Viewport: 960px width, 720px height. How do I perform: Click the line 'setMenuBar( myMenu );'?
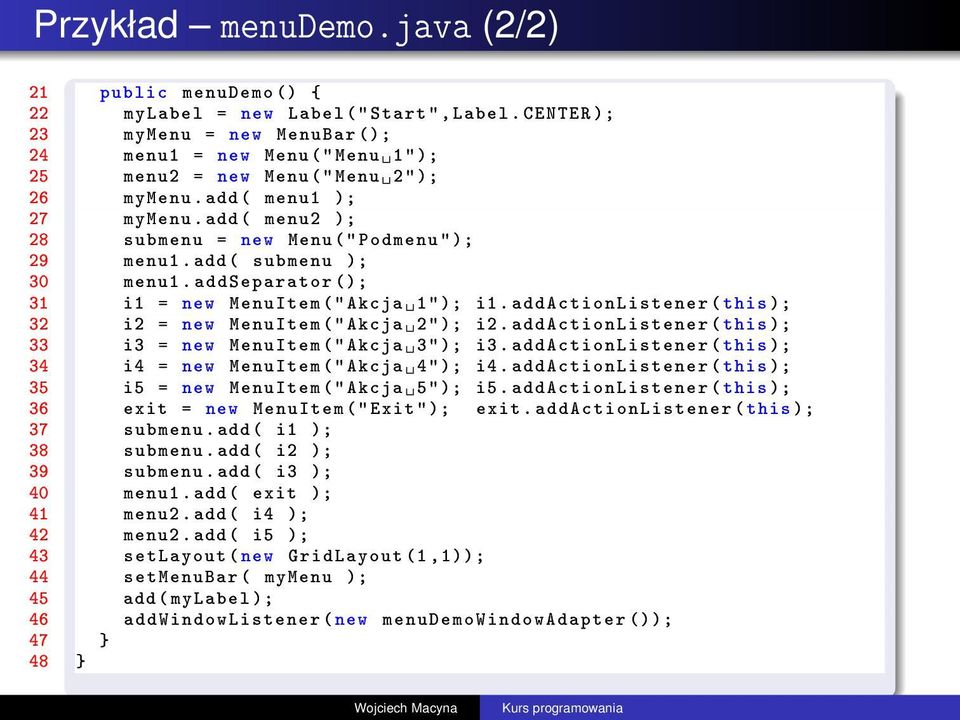pos(245,577)
